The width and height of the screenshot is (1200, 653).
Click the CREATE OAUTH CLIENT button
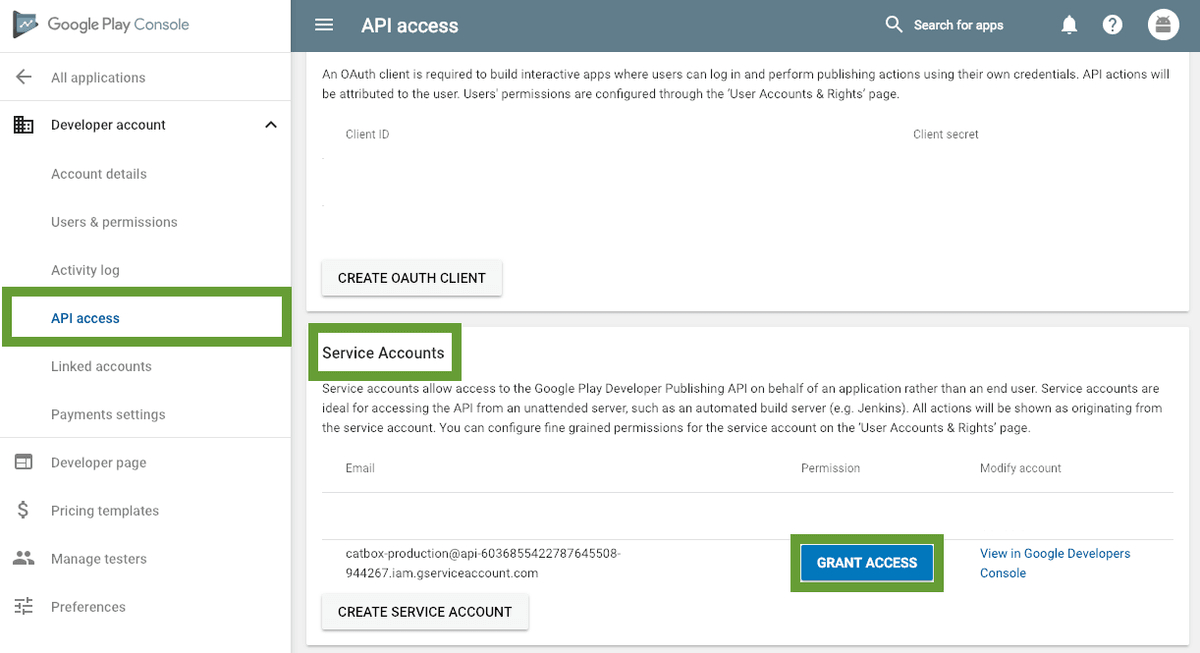pyautogui.click(x=411, y=278)
